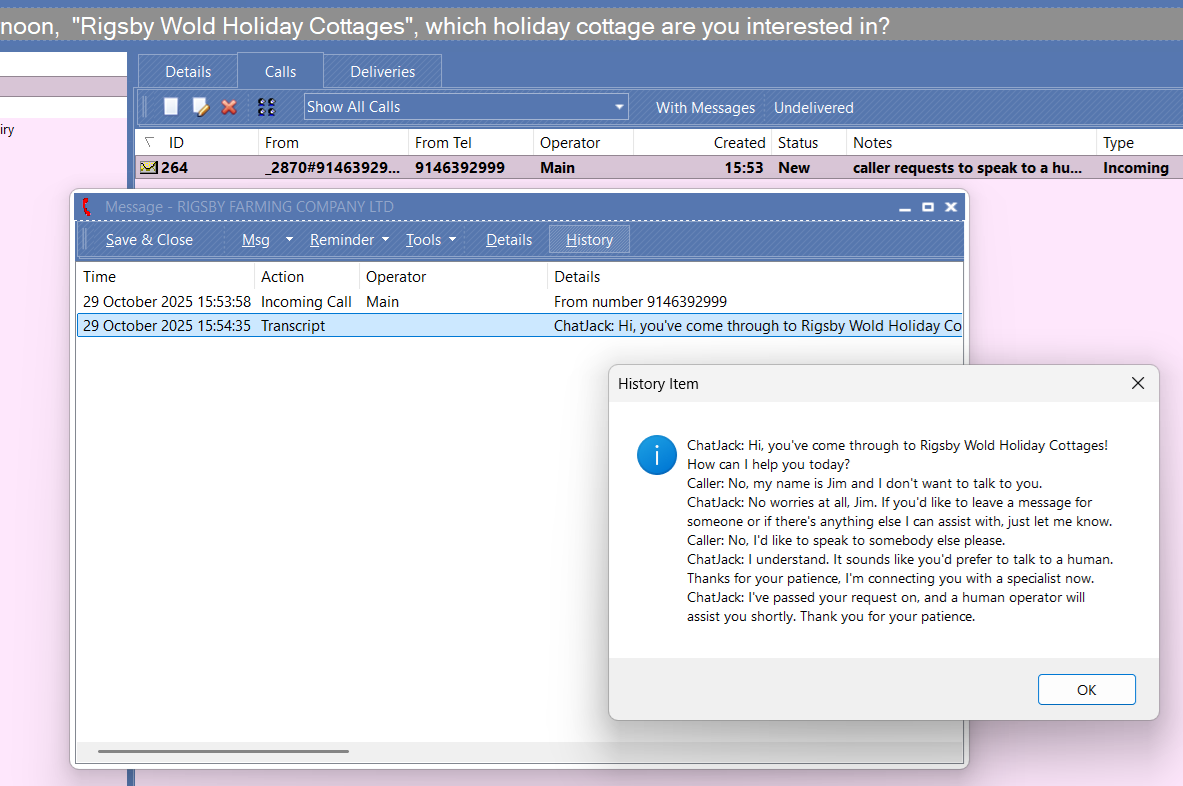
Task: Switch to the Deliveries tab
Action: (382, 72)
